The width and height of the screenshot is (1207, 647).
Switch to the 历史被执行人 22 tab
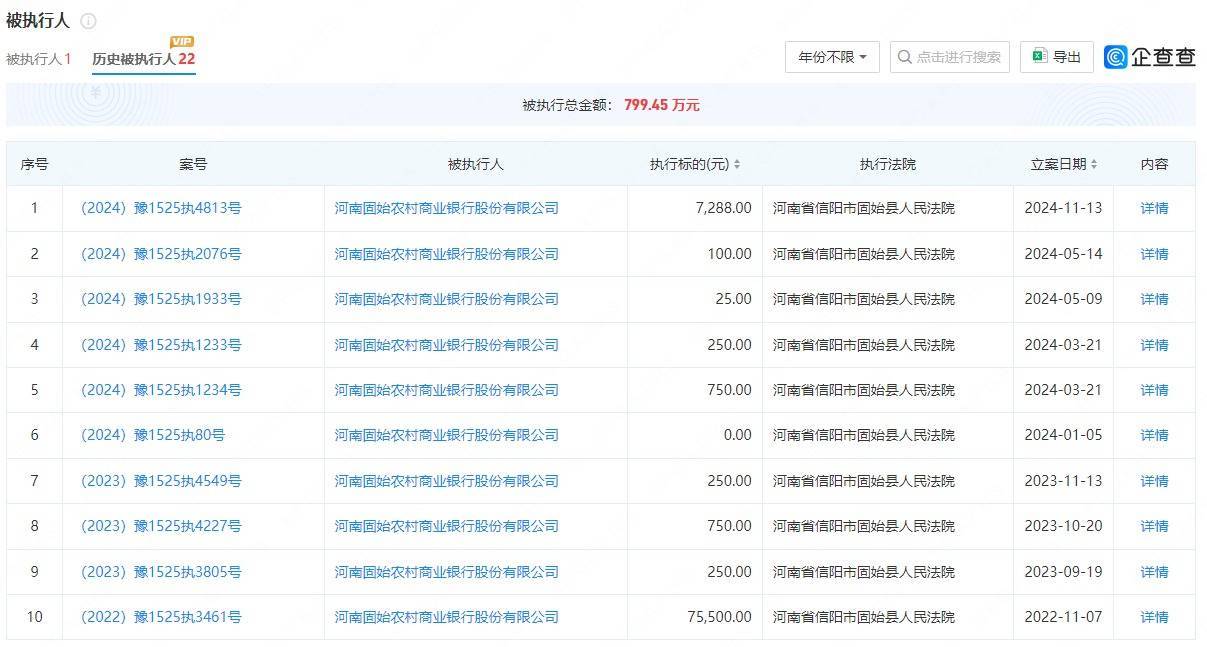coord(143,59)
